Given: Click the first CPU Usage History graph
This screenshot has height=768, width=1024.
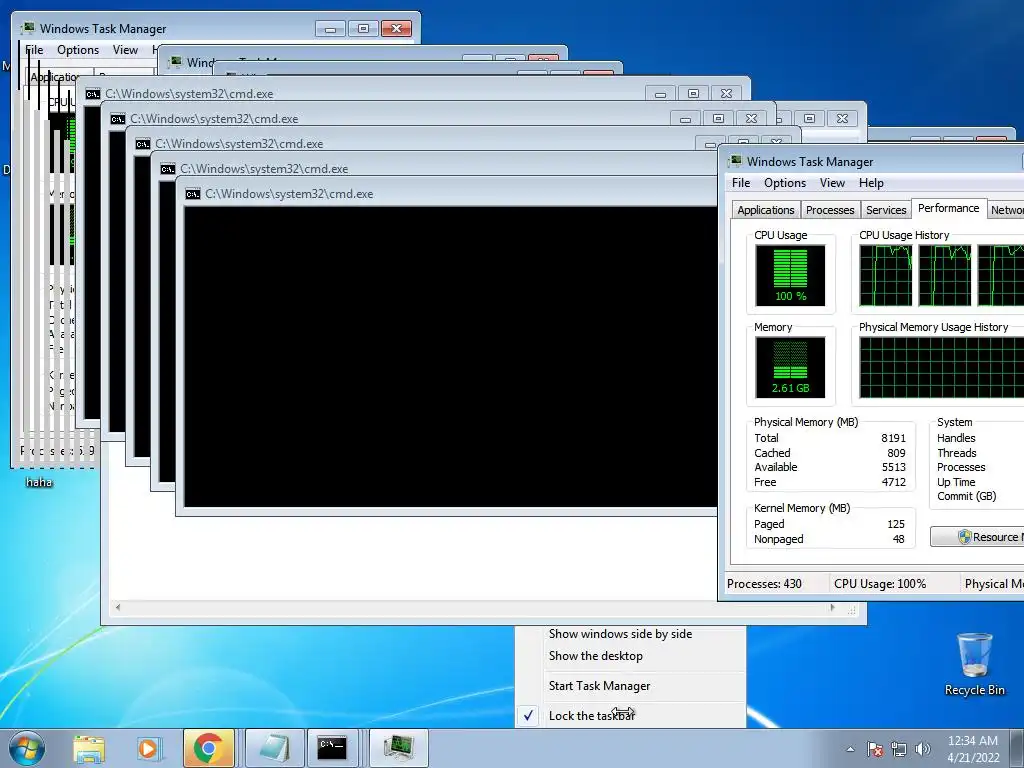Looking at the screenshot, I should point(886,275).
